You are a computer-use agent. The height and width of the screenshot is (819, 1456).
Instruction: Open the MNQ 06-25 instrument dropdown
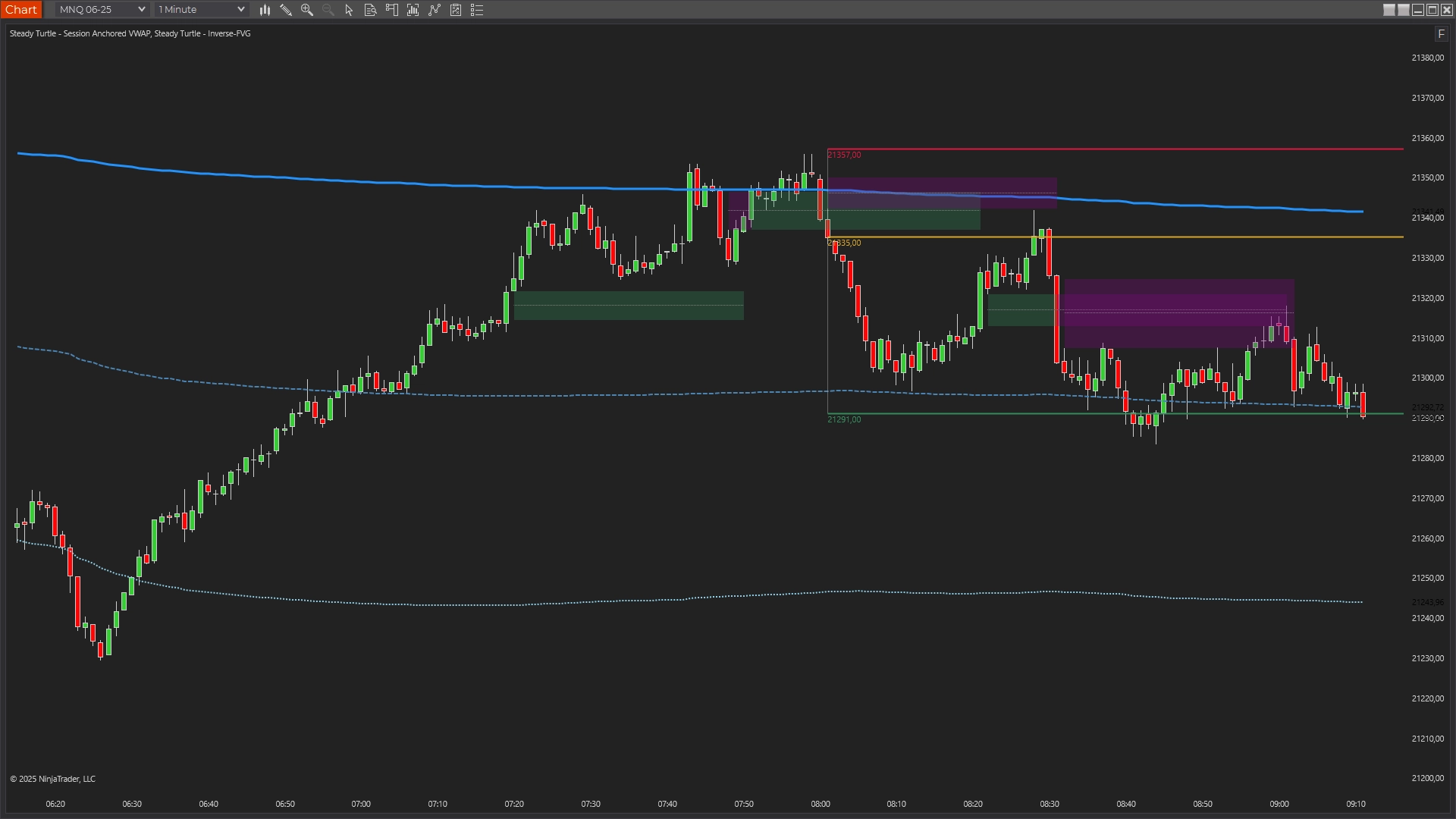(x=102, y=10)
